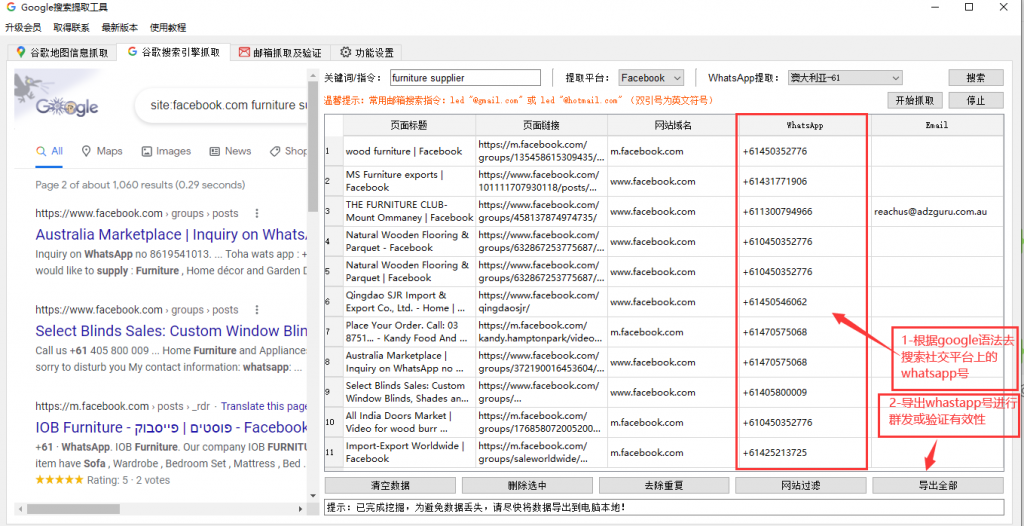Select THE FURNITURE CLUB-Mount Ommaney cell
The width and height of the screenshot is (1024, 526).
[409, 211]
